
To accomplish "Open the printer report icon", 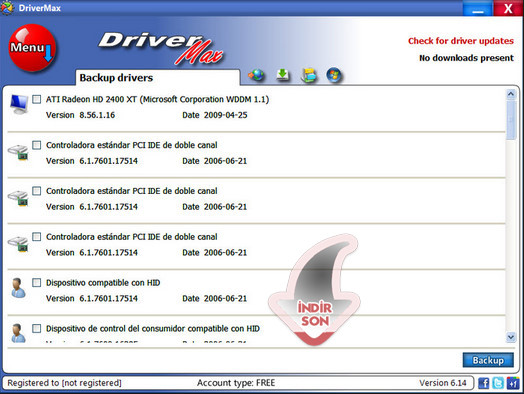I will click(x=308, y=75).
